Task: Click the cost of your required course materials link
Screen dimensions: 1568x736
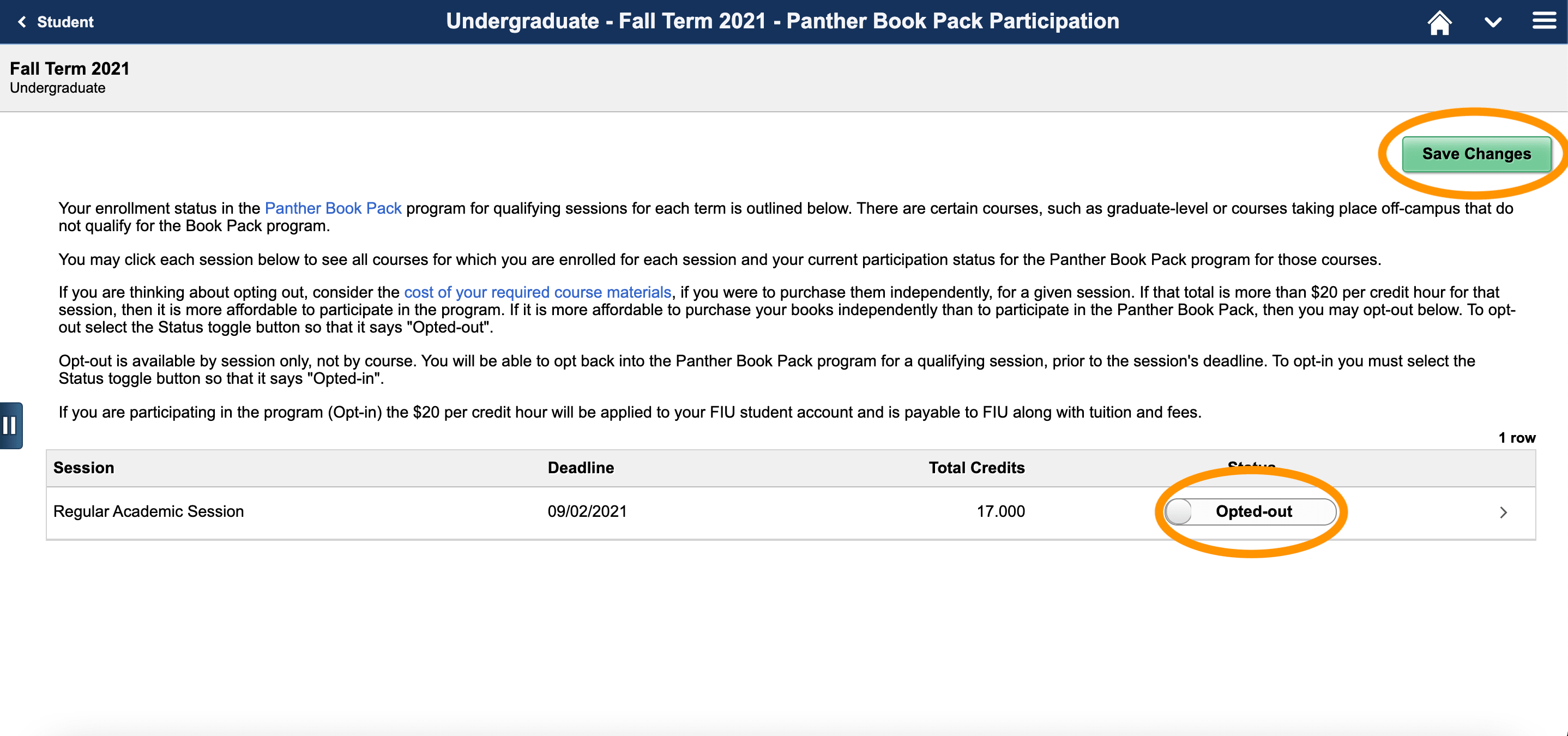Action: click(538, 292)
